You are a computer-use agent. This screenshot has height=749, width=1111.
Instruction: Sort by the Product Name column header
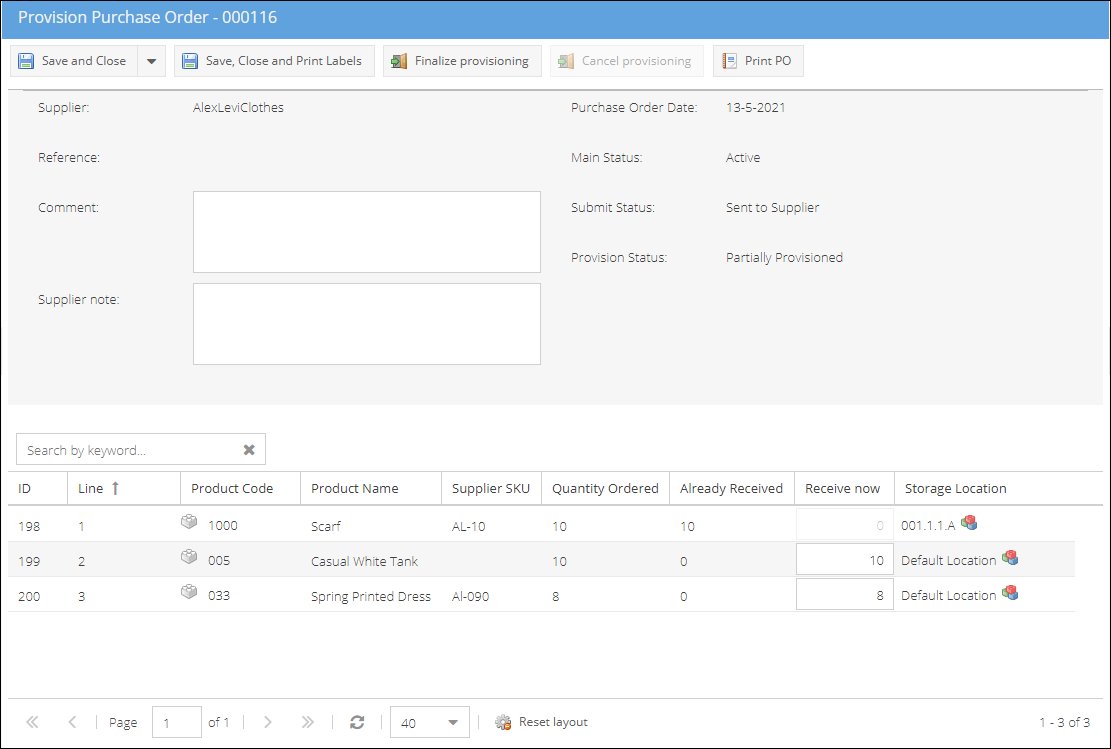(371, 488)
